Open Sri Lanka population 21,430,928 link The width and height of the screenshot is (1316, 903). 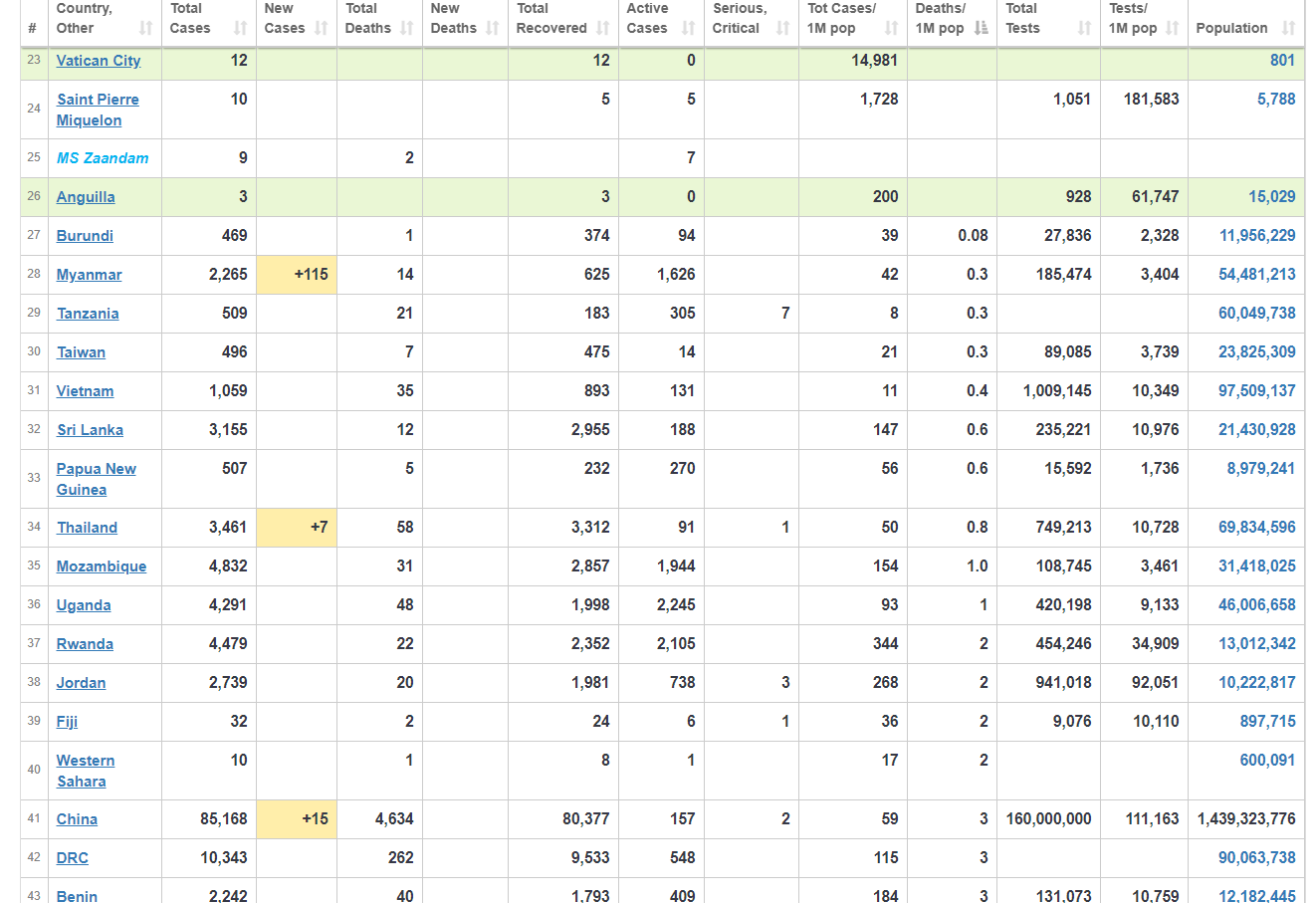(x=1257, y=430)
